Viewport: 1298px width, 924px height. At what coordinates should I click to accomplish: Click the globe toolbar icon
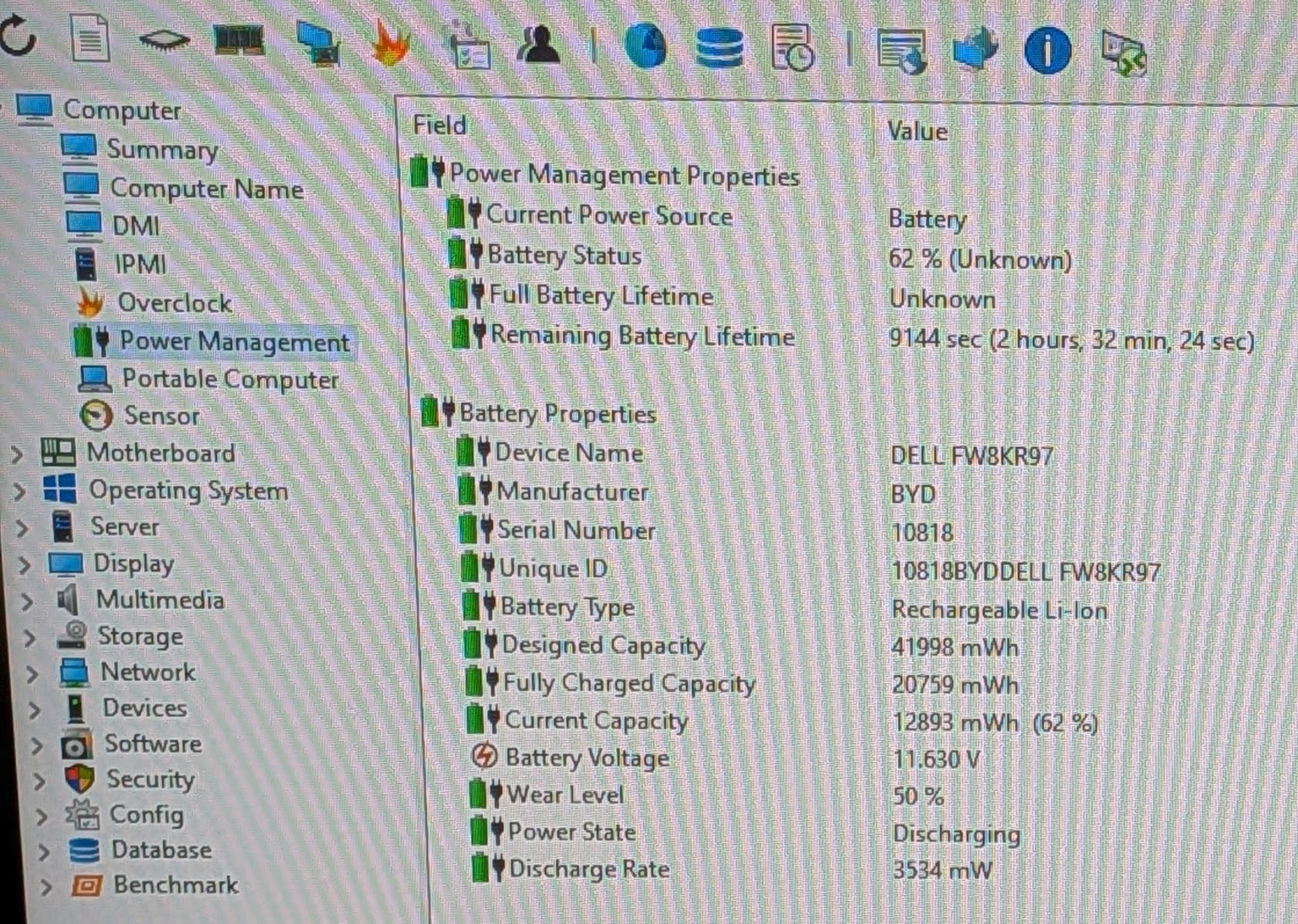(x=645, y=46)
